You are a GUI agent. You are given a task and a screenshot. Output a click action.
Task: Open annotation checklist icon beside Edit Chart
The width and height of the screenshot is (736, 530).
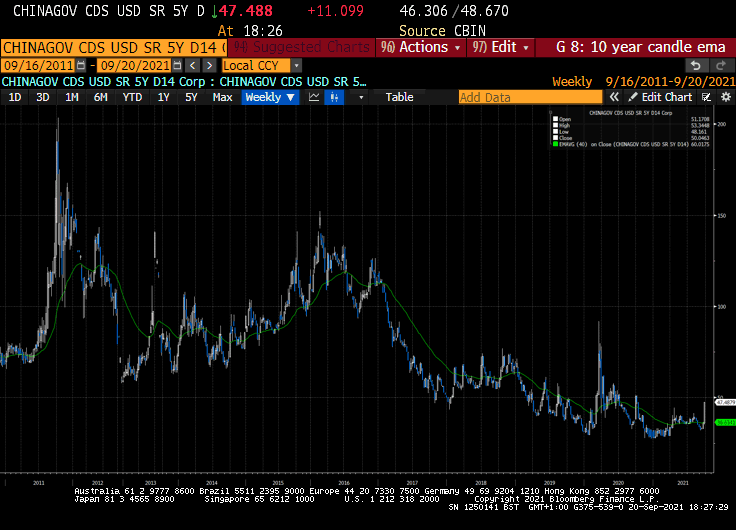click(x=706, y=97)
